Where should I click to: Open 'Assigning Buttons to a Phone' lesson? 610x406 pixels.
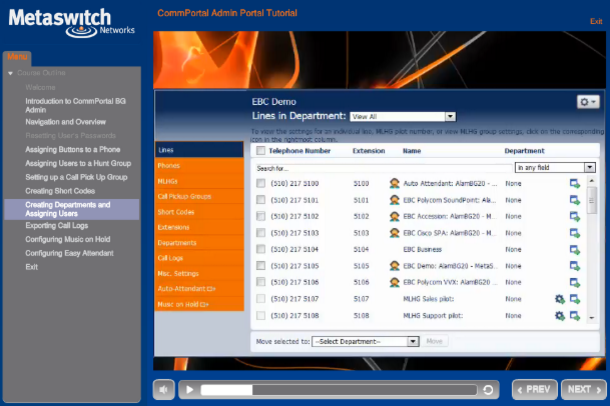(x=73, y=149)
